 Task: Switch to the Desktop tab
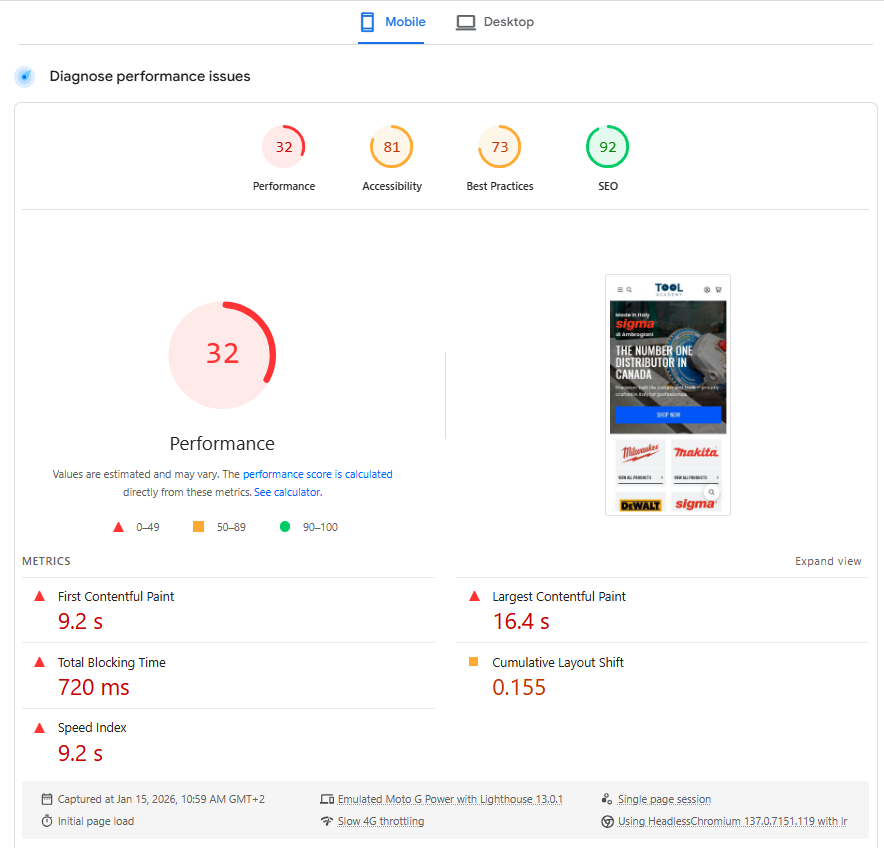tap(494, 22)
